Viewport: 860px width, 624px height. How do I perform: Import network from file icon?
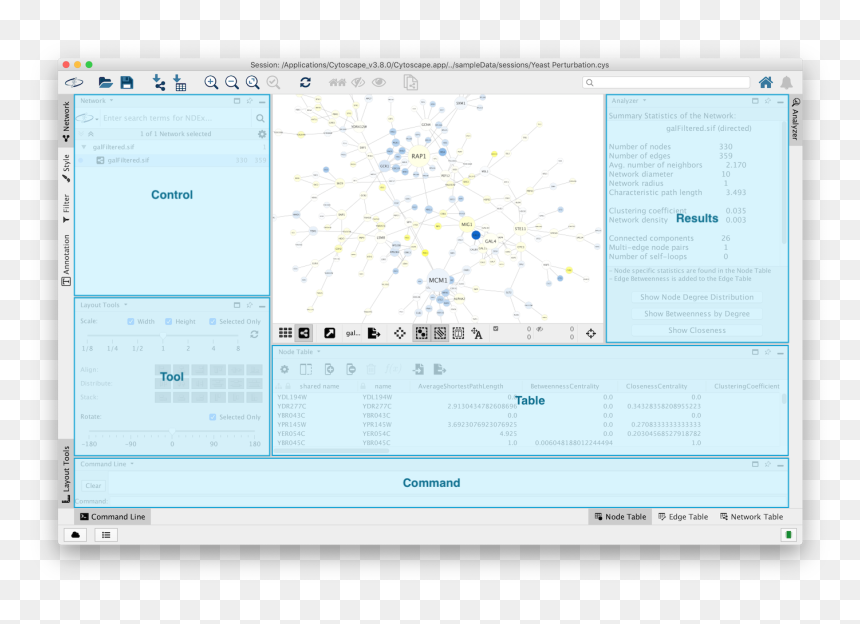coord(159,83)
